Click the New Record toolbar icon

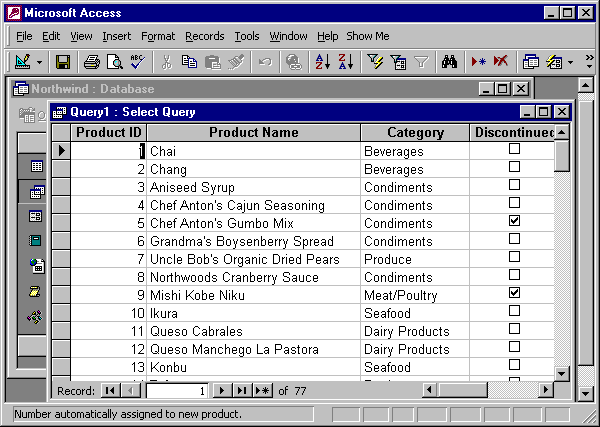click(478, 62)
